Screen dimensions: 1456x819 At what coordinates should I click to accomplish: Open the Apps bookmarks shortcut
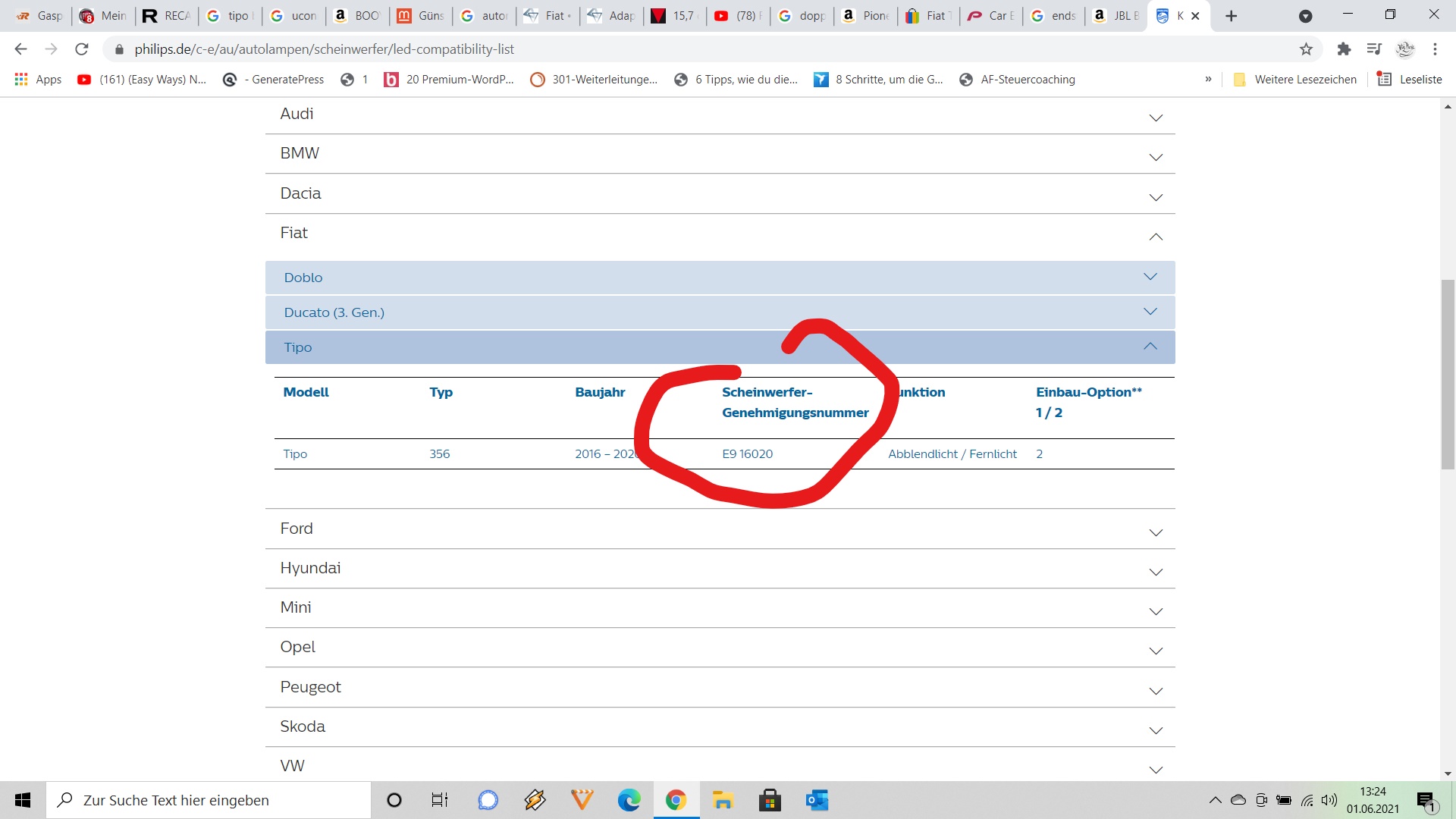click(39, 80)
